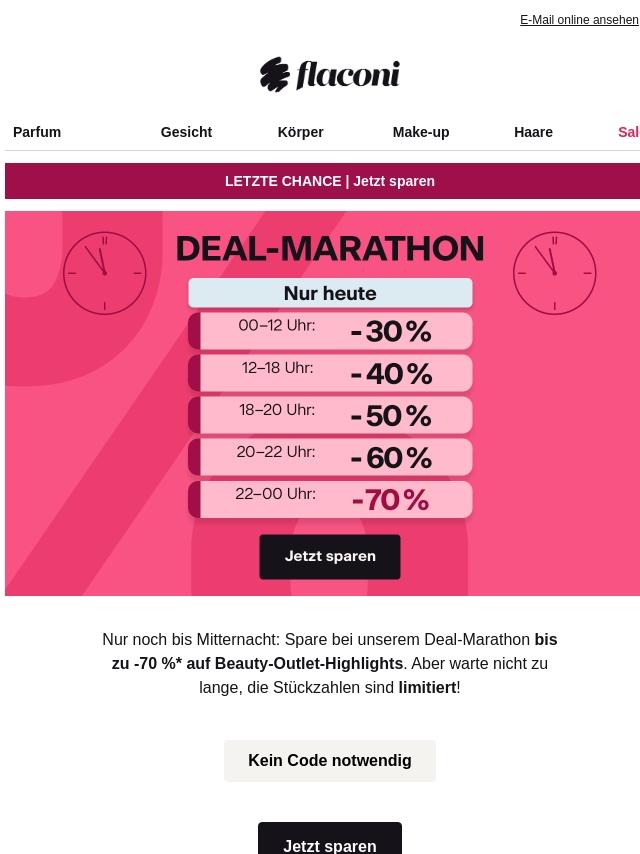Select the Körper menu item
Image resolution: width=640 pixels, height=854 pixels.
pos(301,132)
